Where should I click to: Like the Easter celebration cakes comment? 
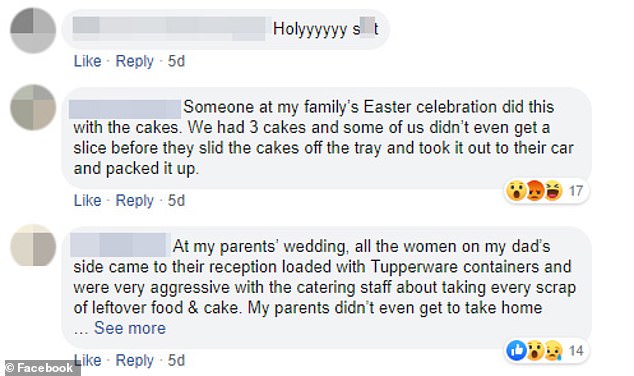tap(87, 200)
